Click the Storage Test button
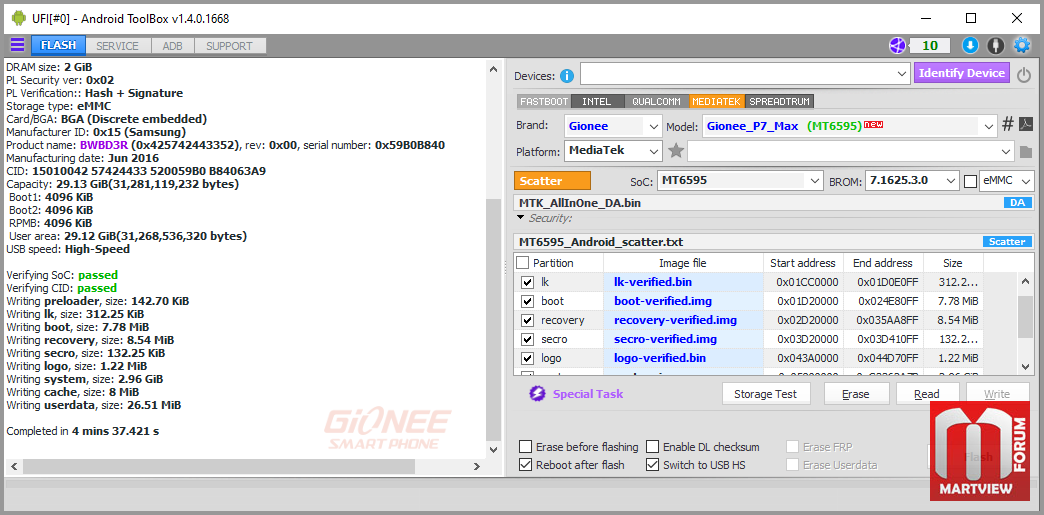The image size is (1044, 515). (766, 394)
